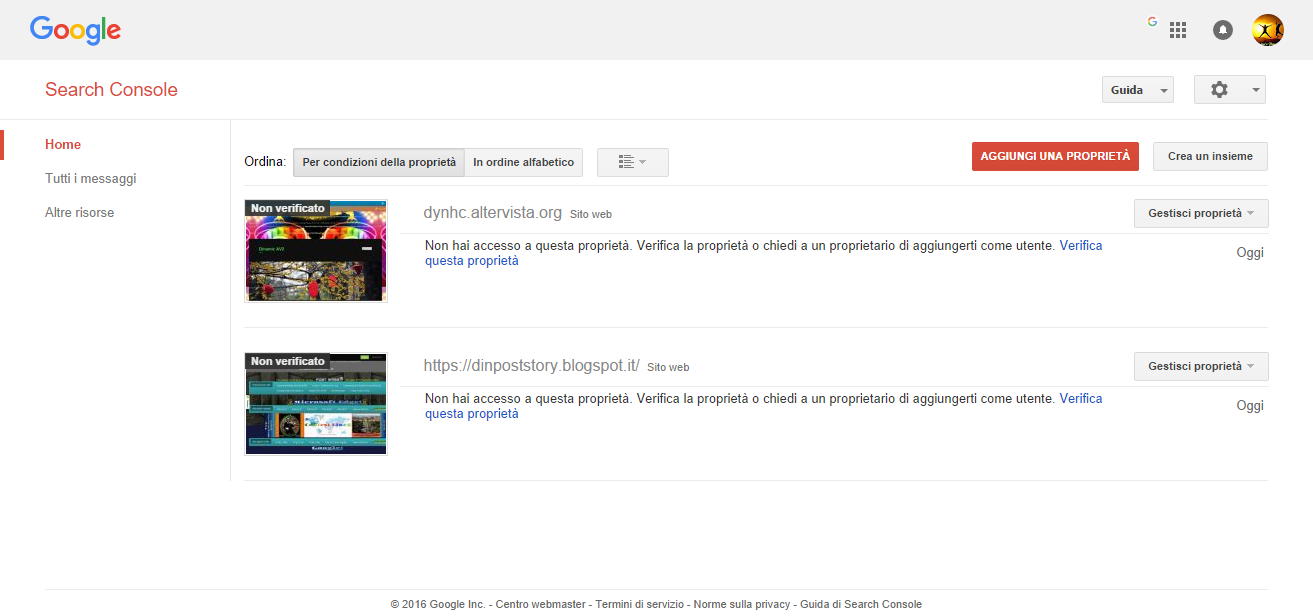Sort properties In ordine alfabetico
1313x616 pixels.
524,162
